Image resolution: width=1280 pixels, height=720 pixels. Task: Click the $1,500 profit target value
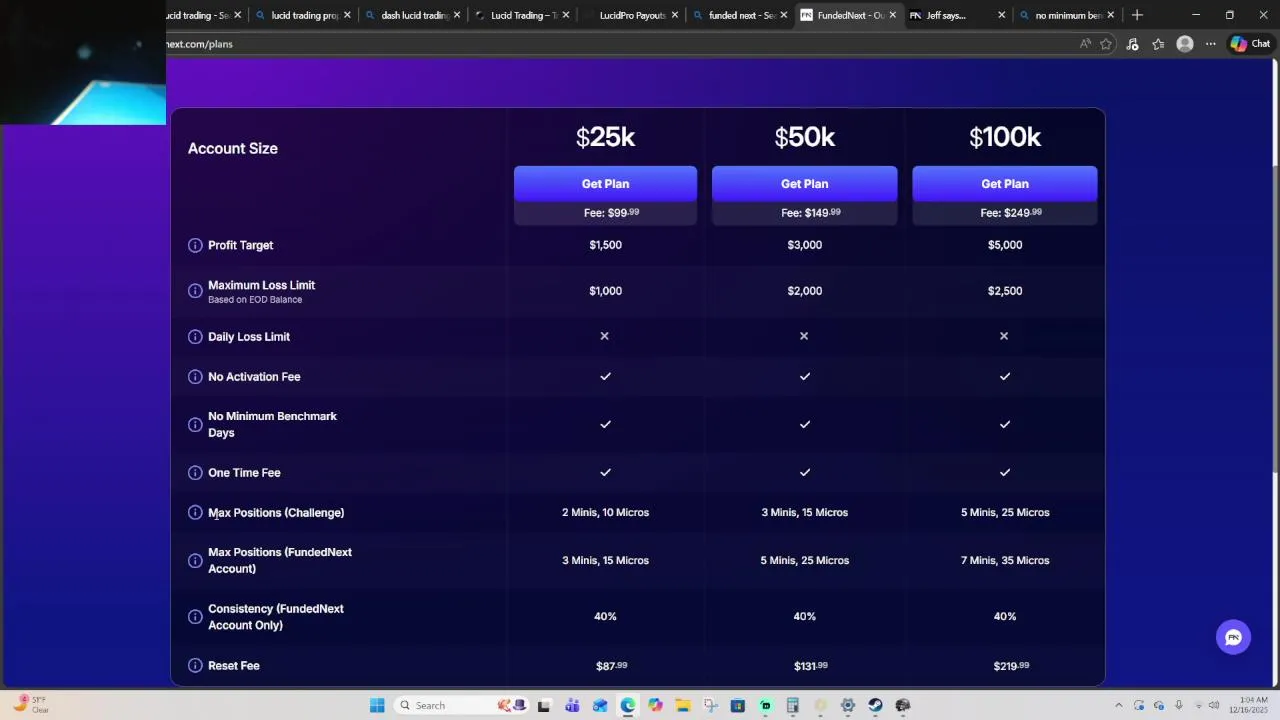[605, 245]
